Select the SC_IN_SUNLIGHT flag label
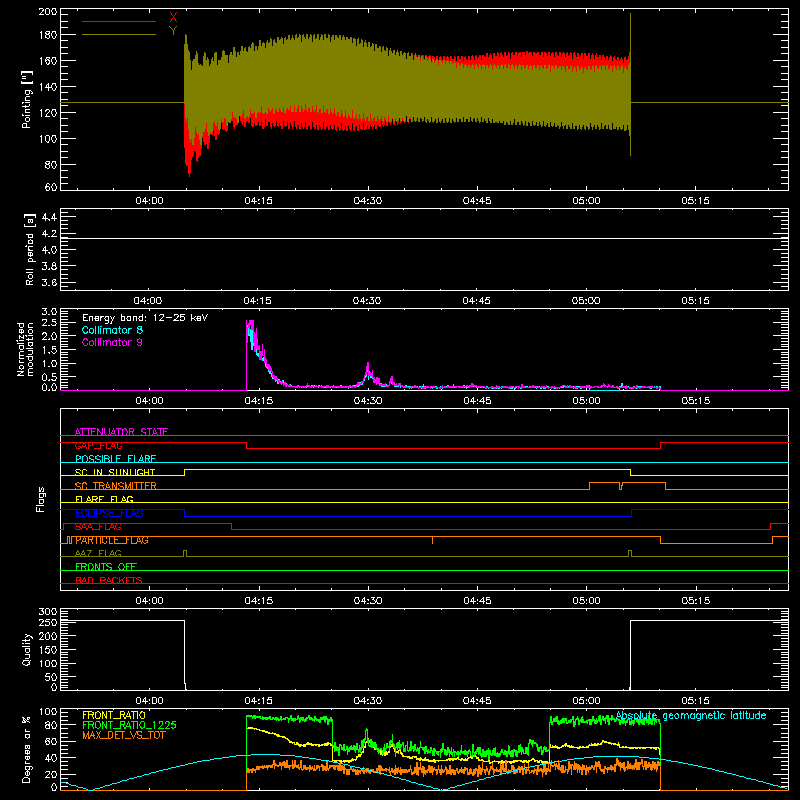 pos(115,472)
